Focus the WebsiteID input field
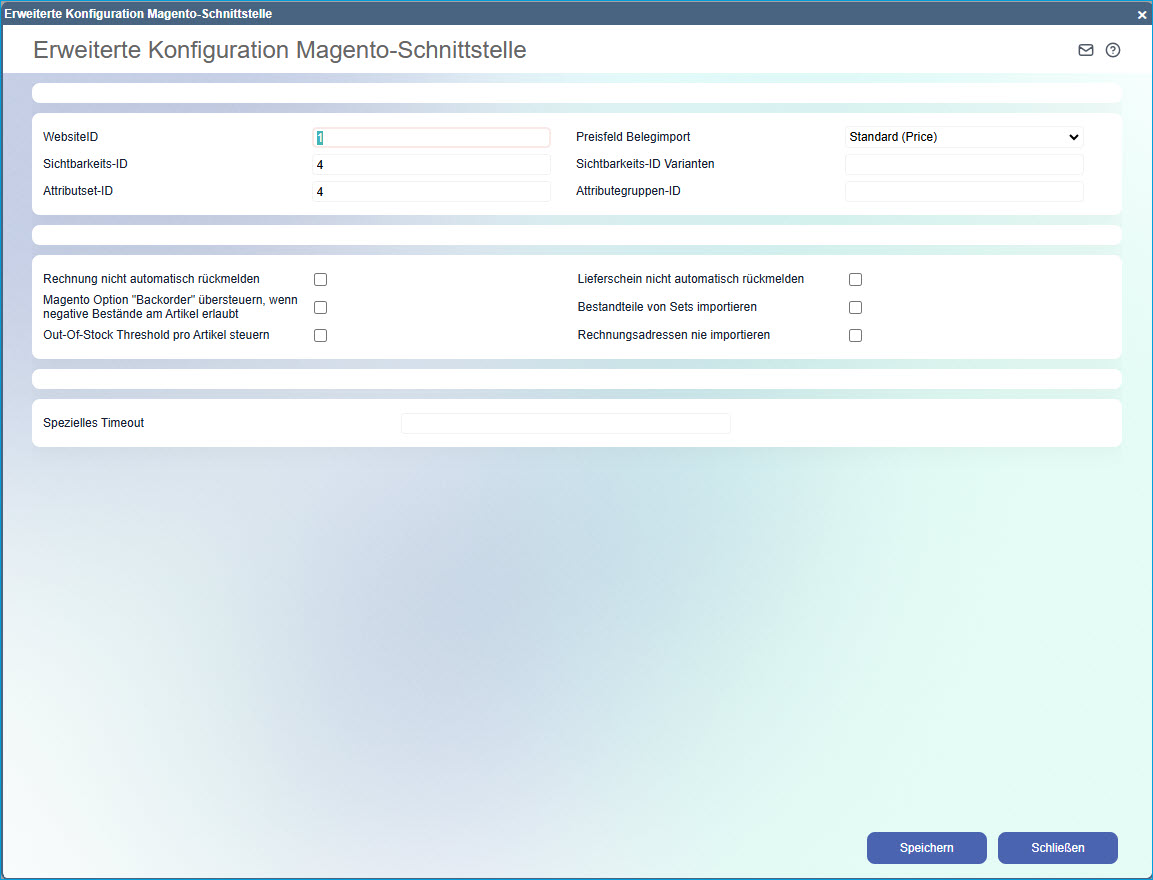This screenshot has width=1153, height=880. point(432,137)
